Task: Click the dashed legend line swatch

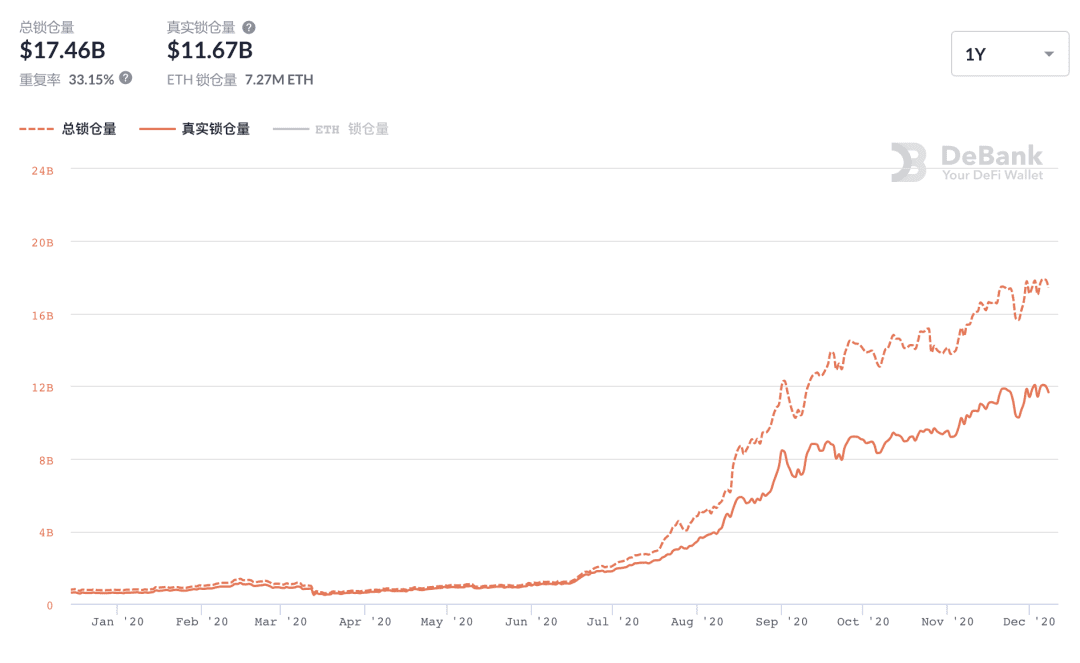Action: click(37, 129)
